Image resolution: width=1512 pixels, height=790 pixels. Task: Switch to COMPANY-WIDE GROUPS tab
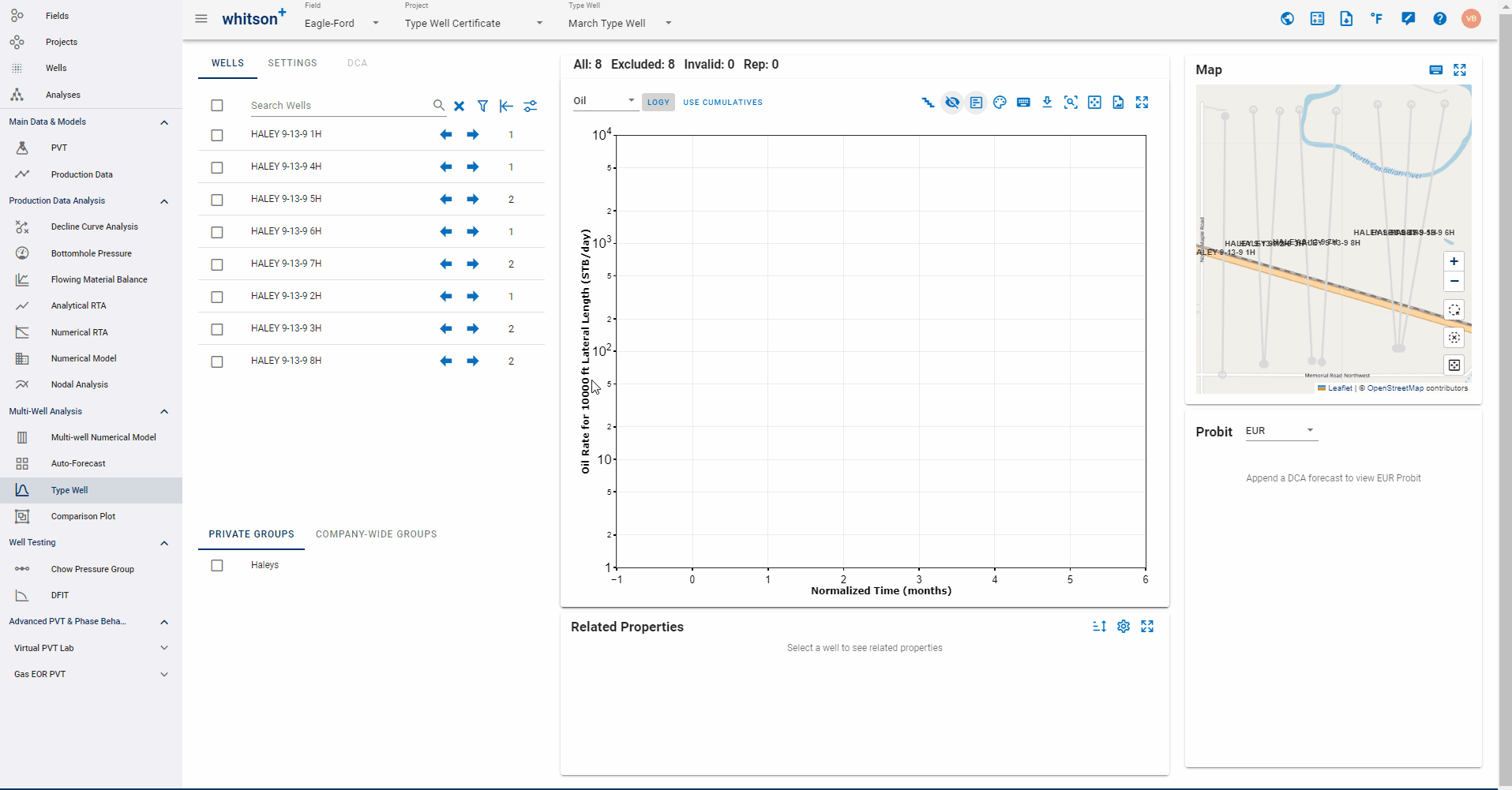tap(376, 534)
